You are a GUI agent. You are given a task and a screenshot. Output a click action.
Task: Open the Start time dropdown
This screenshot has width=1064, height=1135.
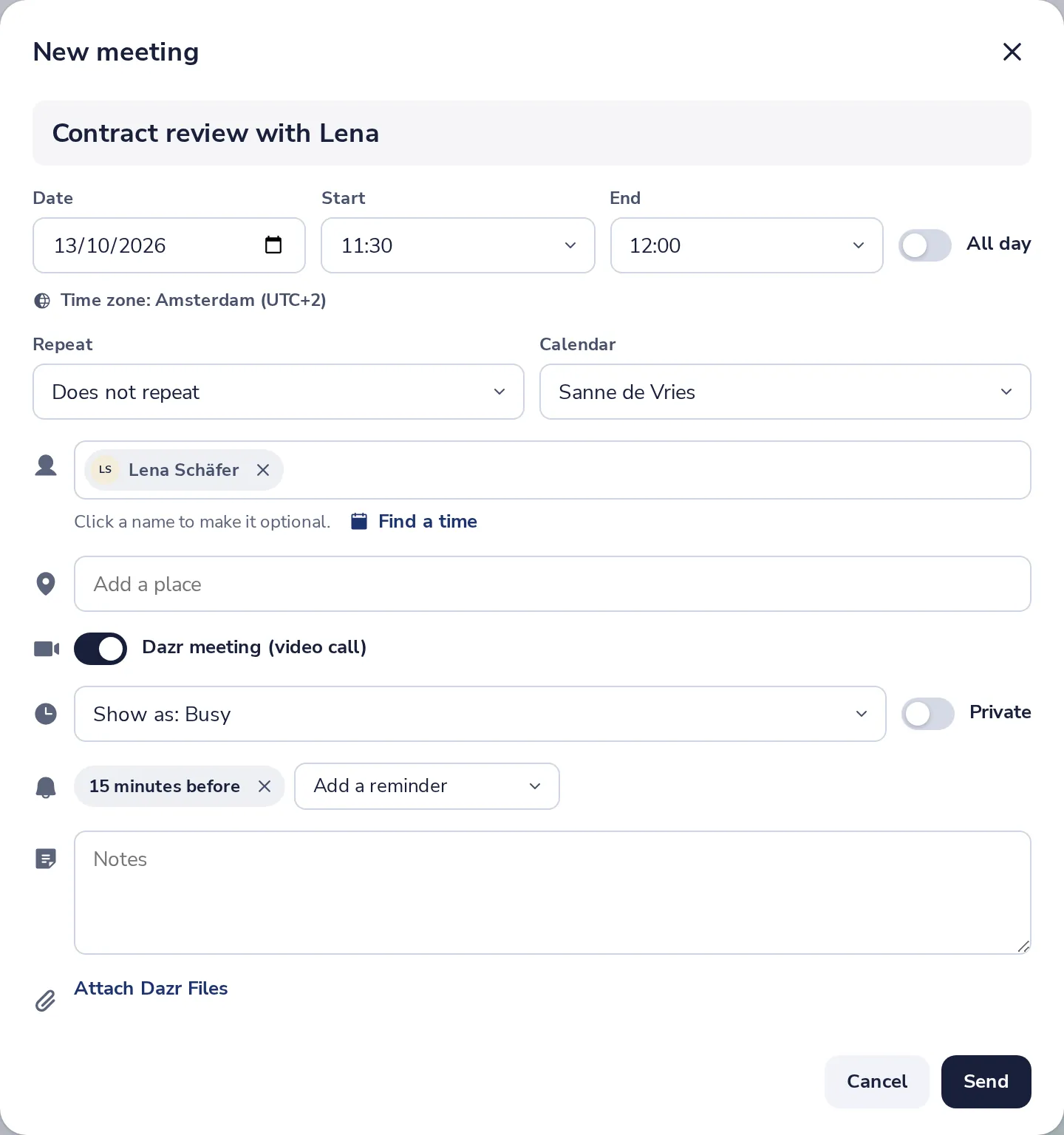coord(458,245)
